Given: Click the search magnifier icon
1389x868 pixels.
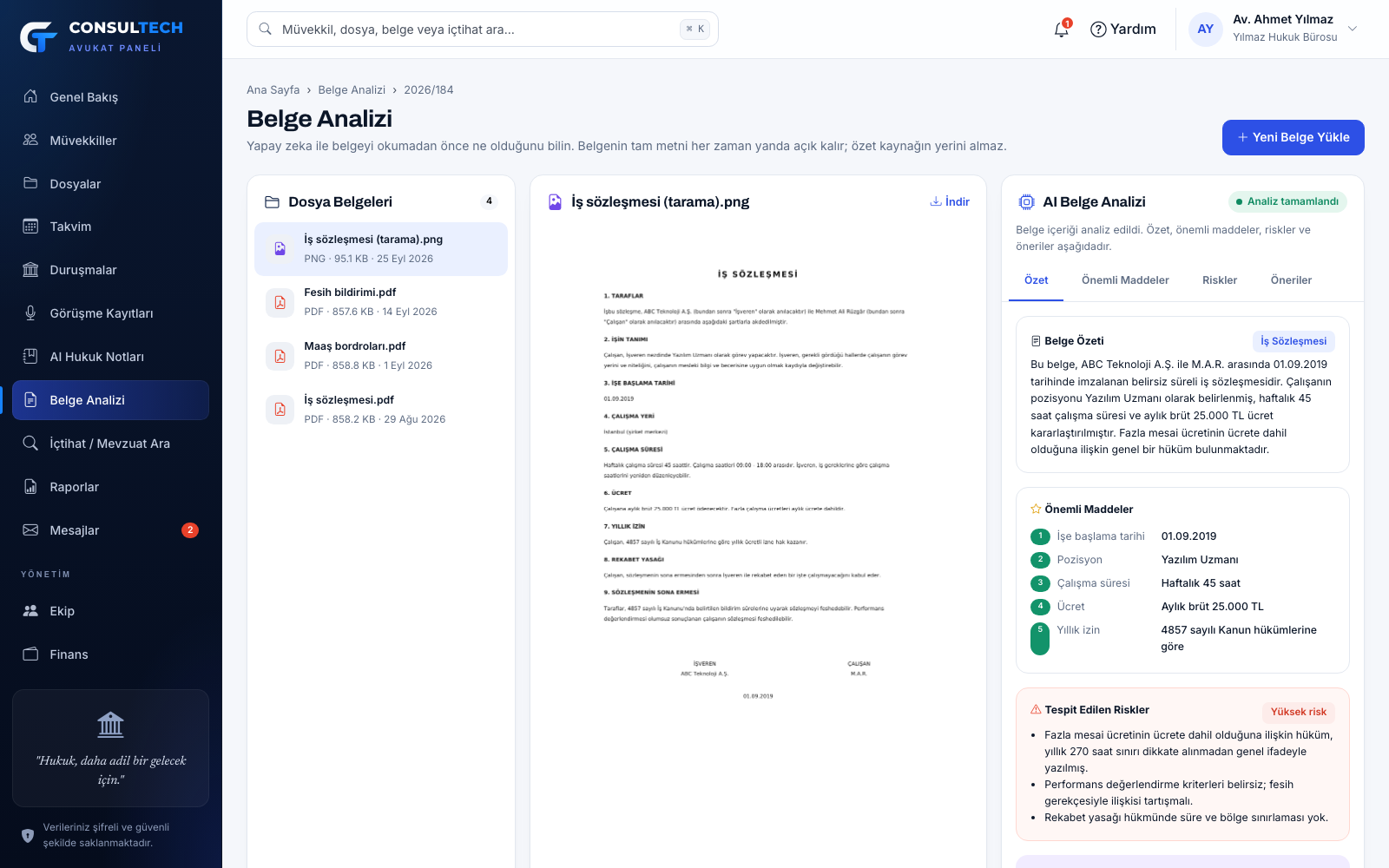Looking at the screenshot, I should 266,29.
